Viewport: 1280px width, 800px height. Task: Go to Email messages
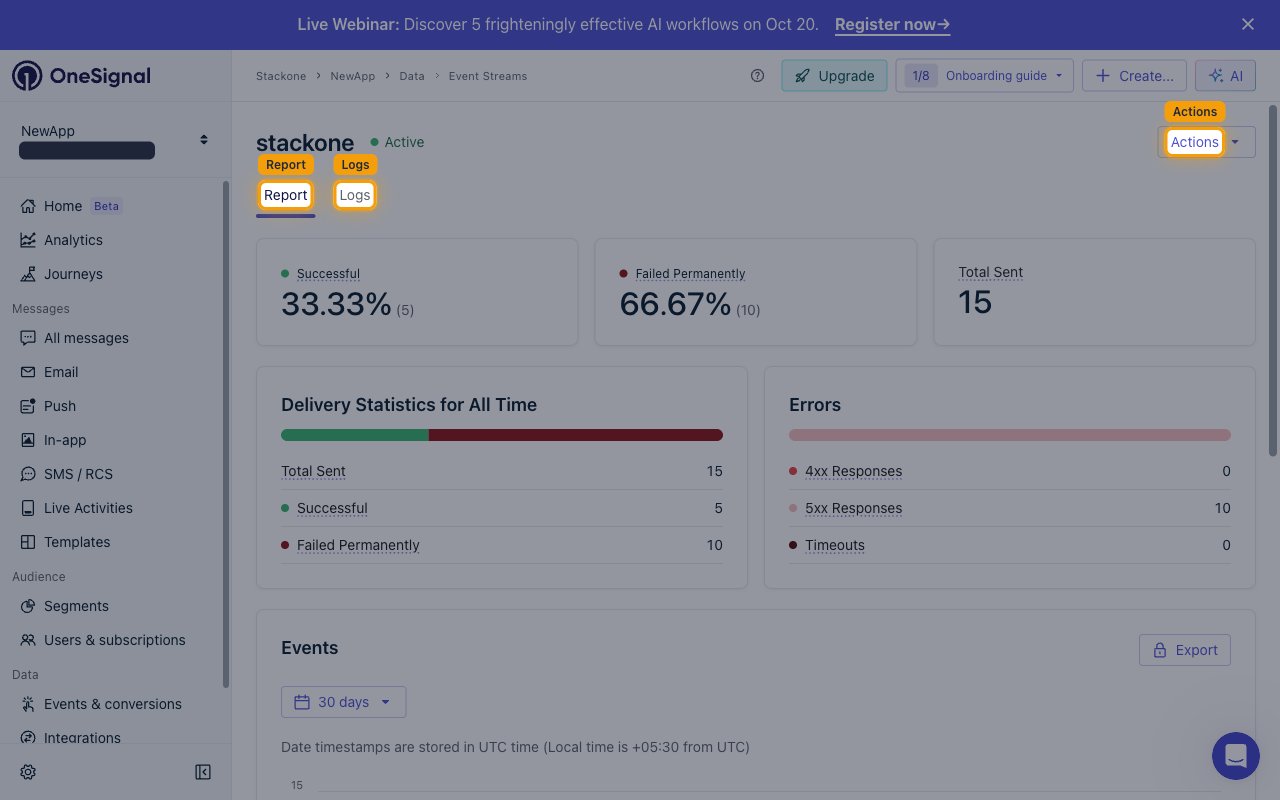click(x=61, y=372)
